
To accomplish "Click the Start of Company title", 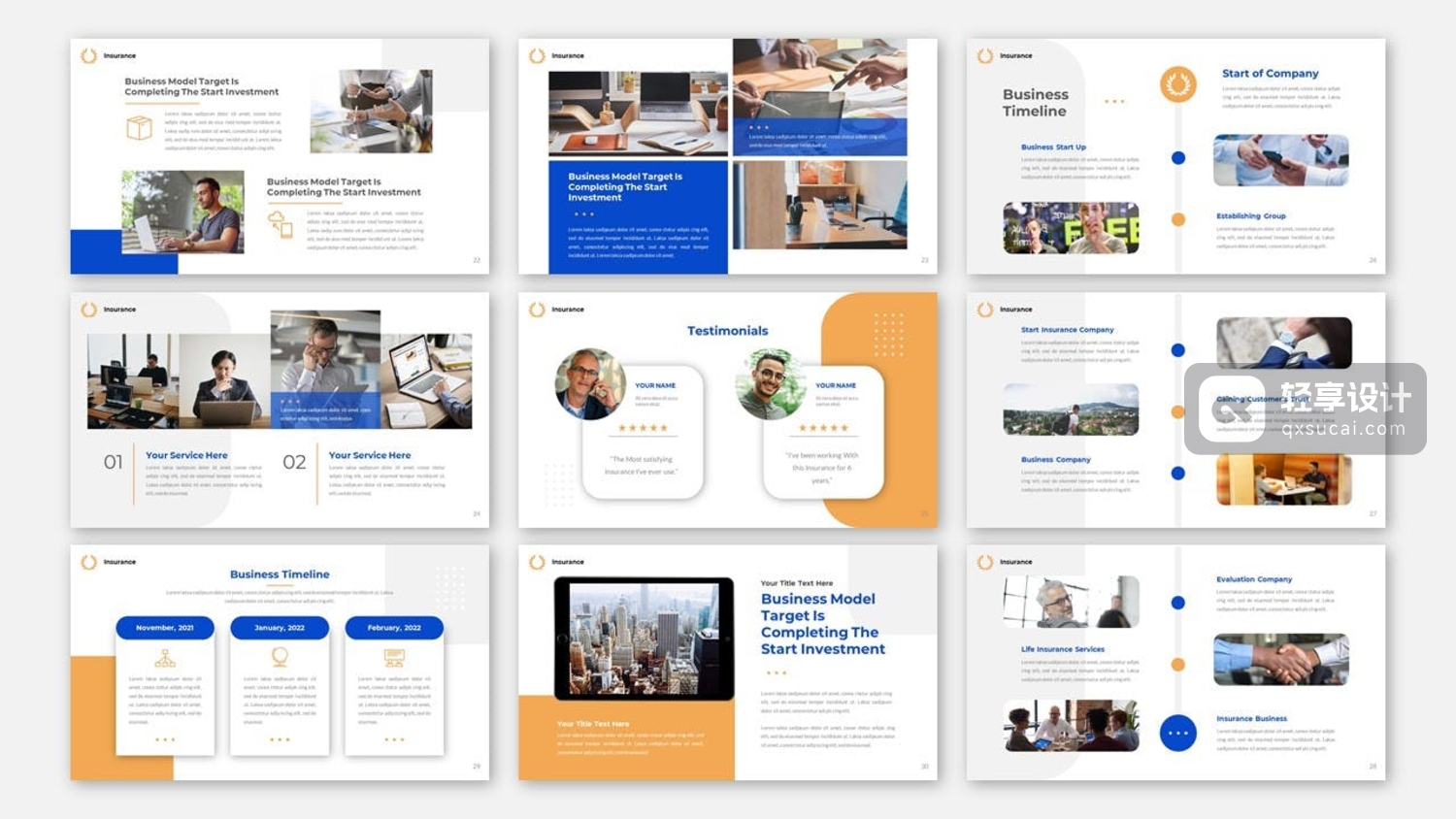I will tap(1271, 74).
